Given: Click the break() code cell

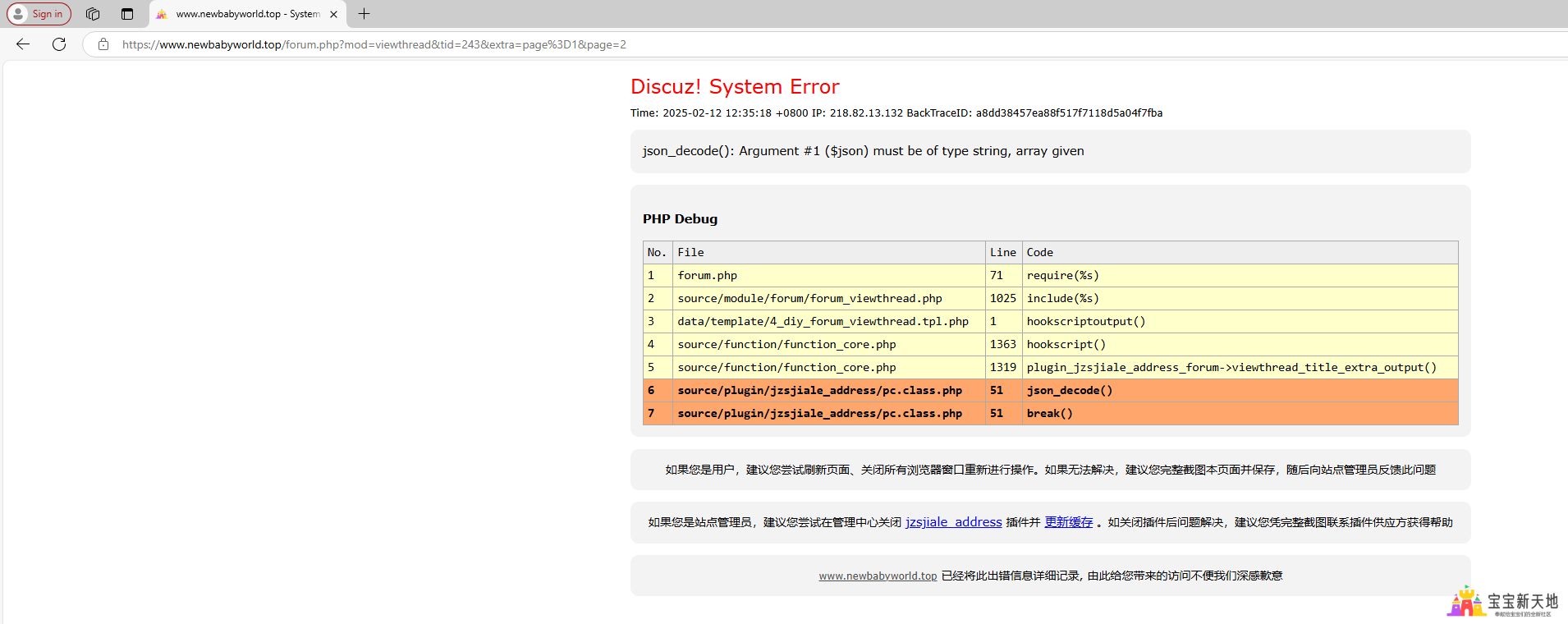Looking at the screenshot, I should click(1240, 413).
